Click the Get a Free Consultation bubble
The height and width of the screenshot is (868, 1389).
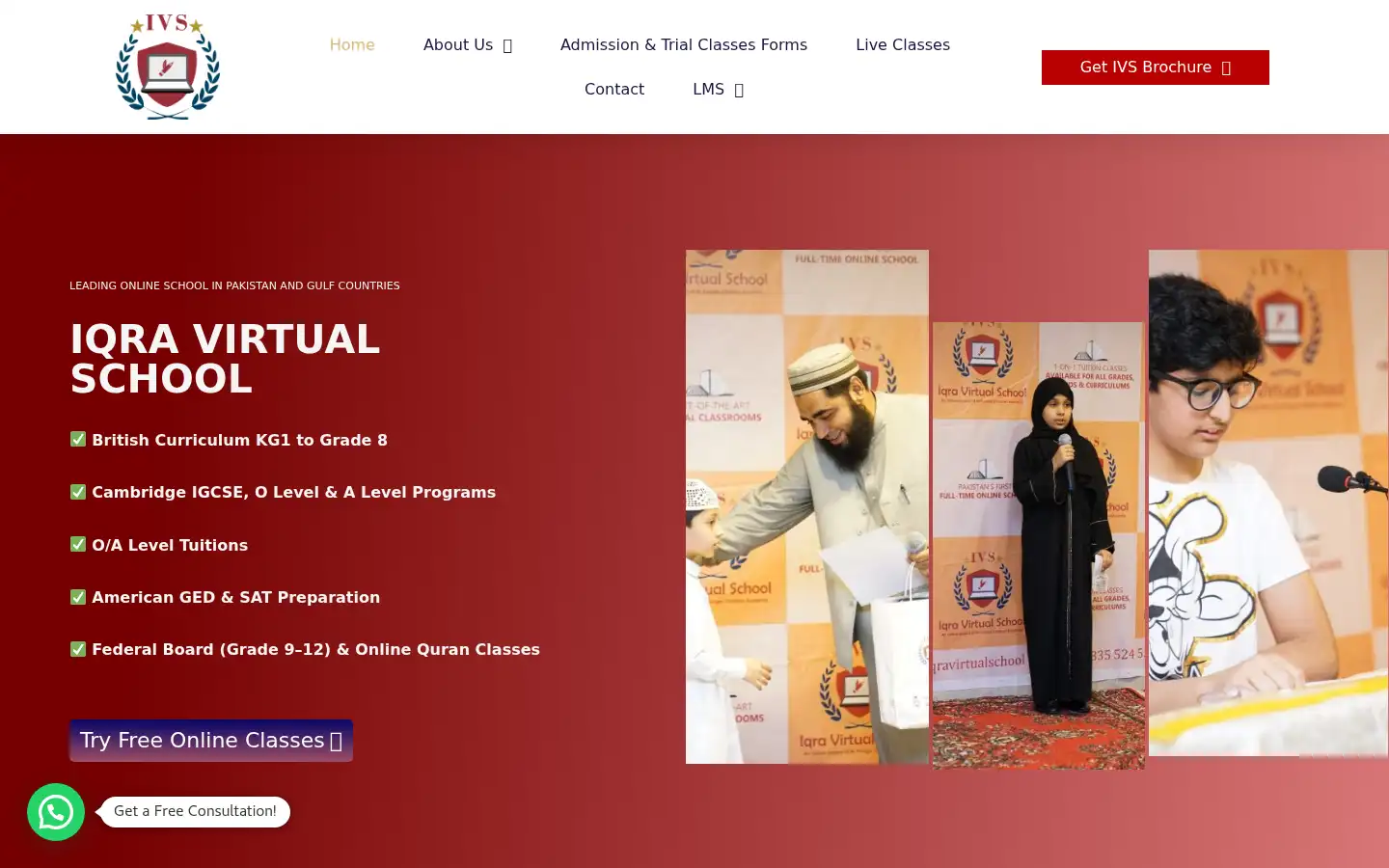pyautogui.click(x=195, y=811)
